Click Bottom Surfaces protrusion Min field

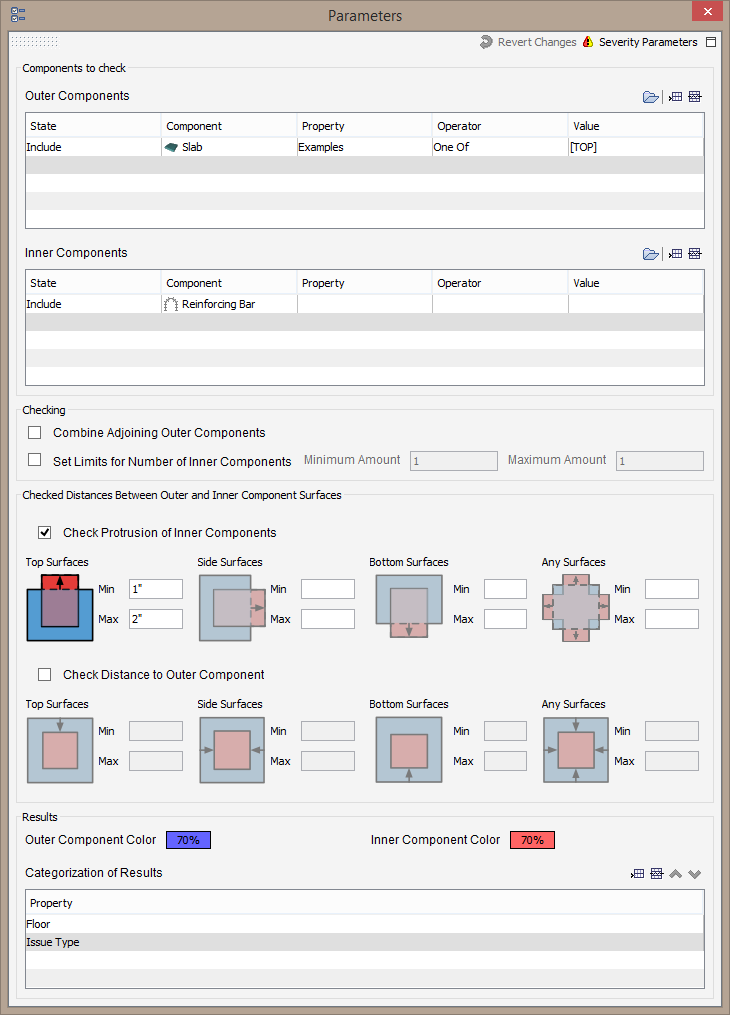[x=505, y=589]
